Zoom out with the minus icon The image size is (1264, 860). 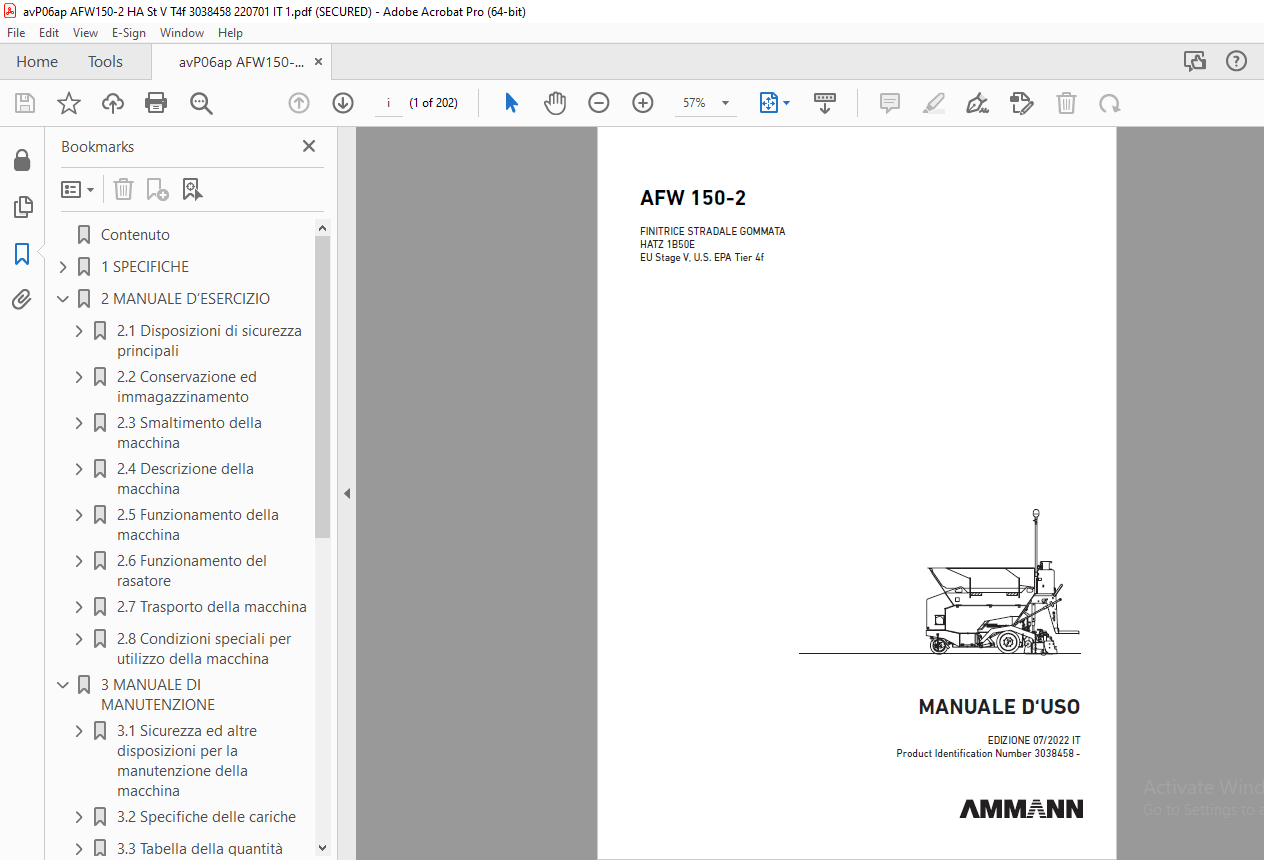(x=599, y=103)
